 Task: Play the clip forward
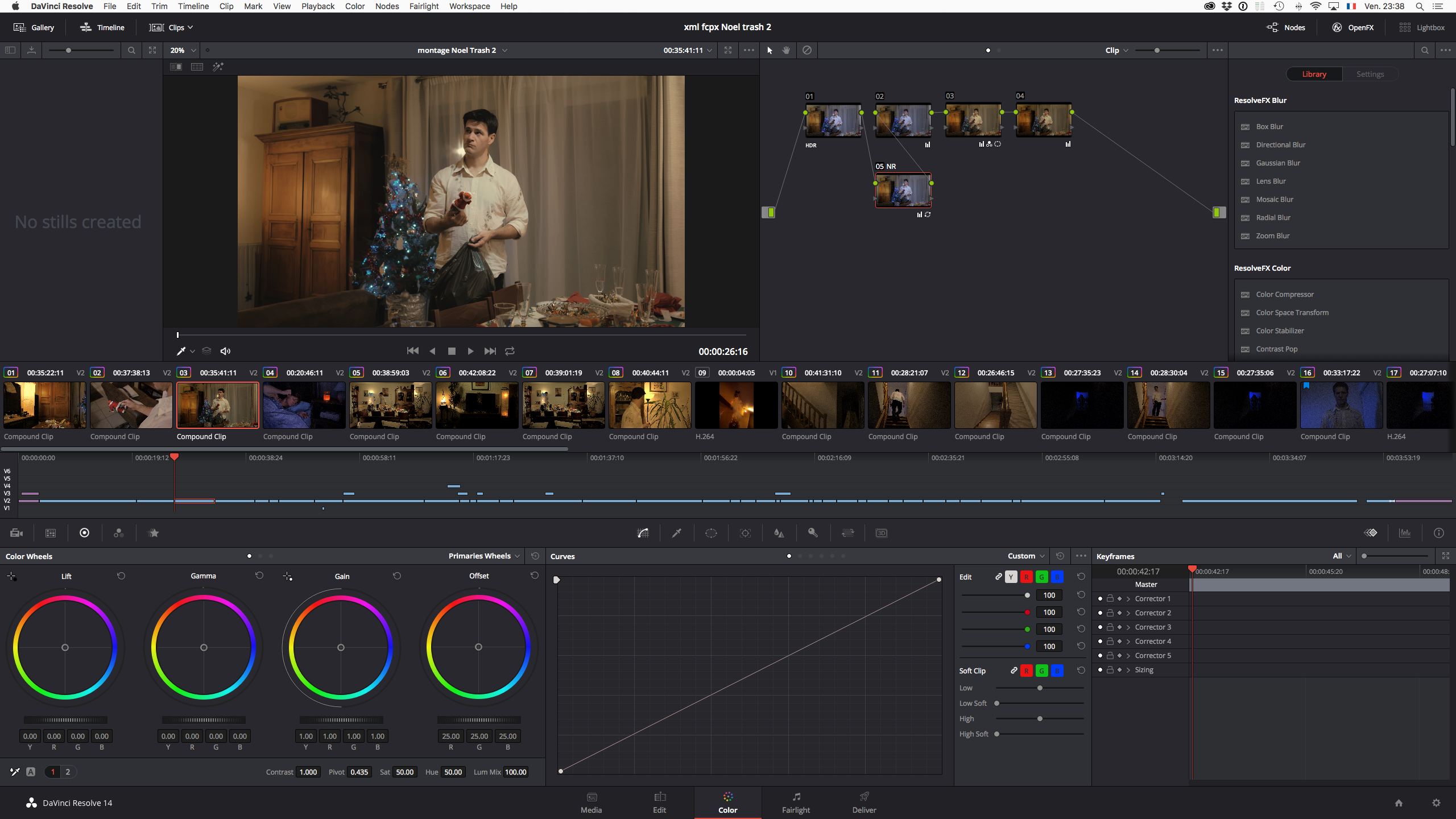click(470, 351)
